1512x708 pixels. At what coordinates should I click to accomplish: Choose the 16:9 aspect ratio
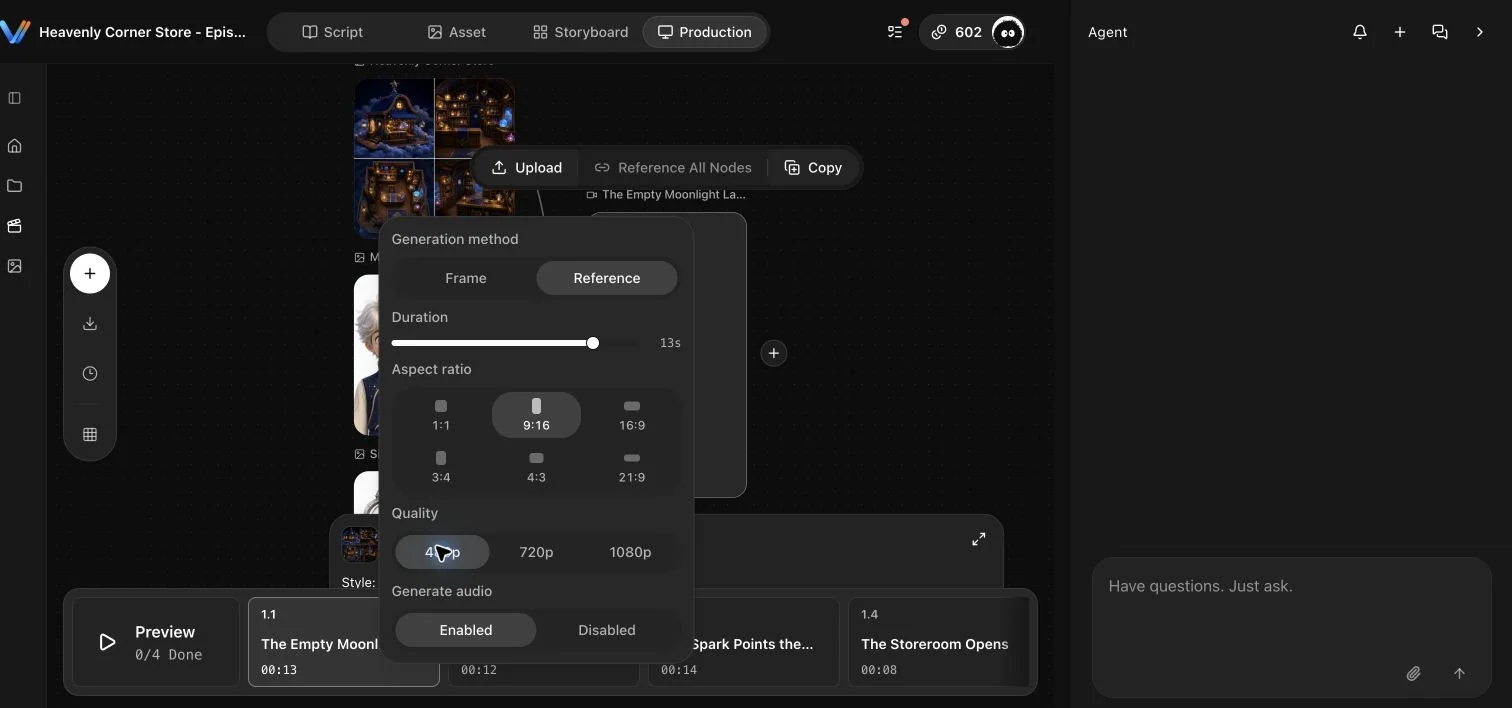tap(632, 415)
